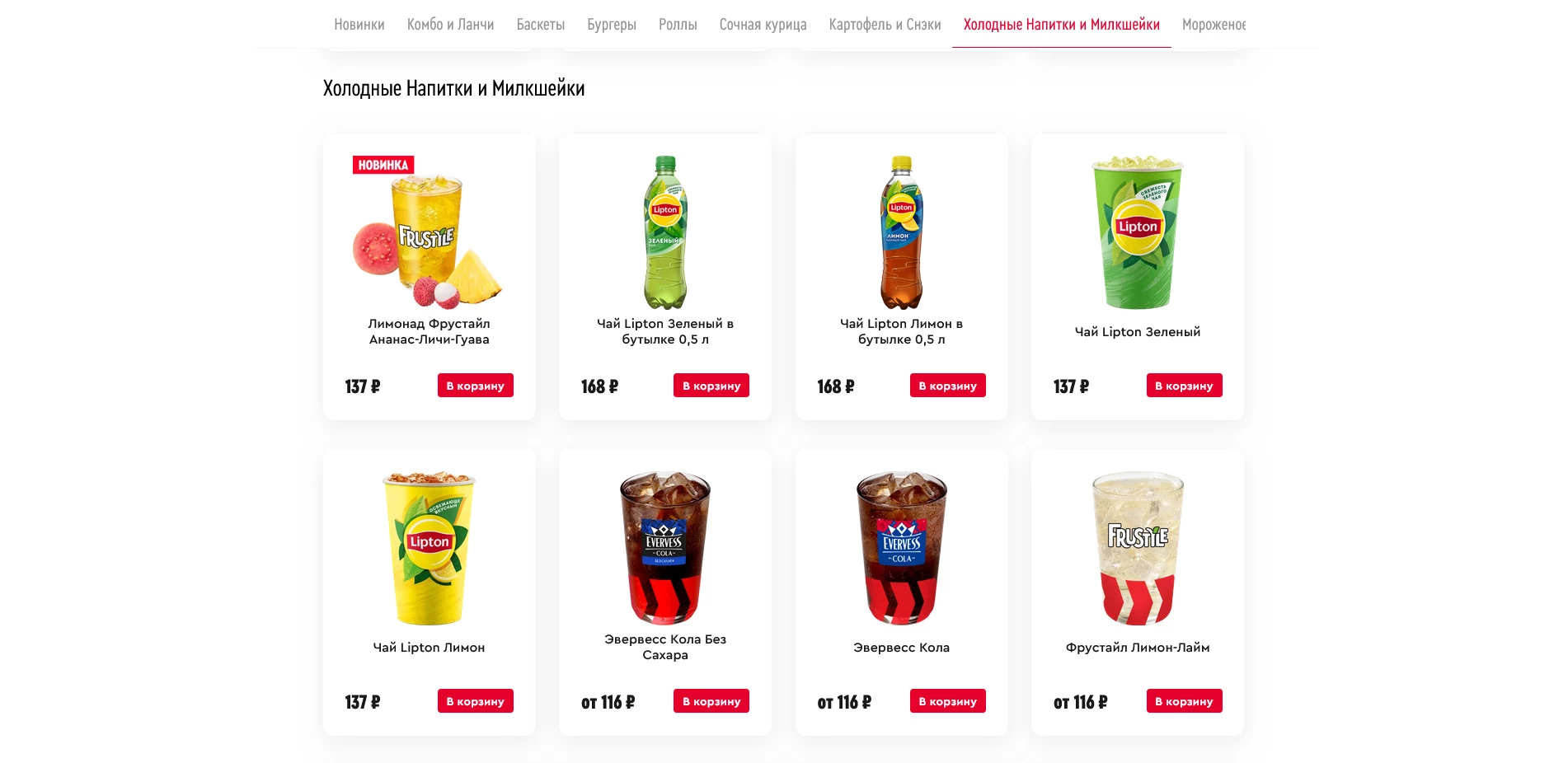Screen dimensions: 1568x763
Task: Open the Новинки menu tab
Action: (x=359, y=25)
